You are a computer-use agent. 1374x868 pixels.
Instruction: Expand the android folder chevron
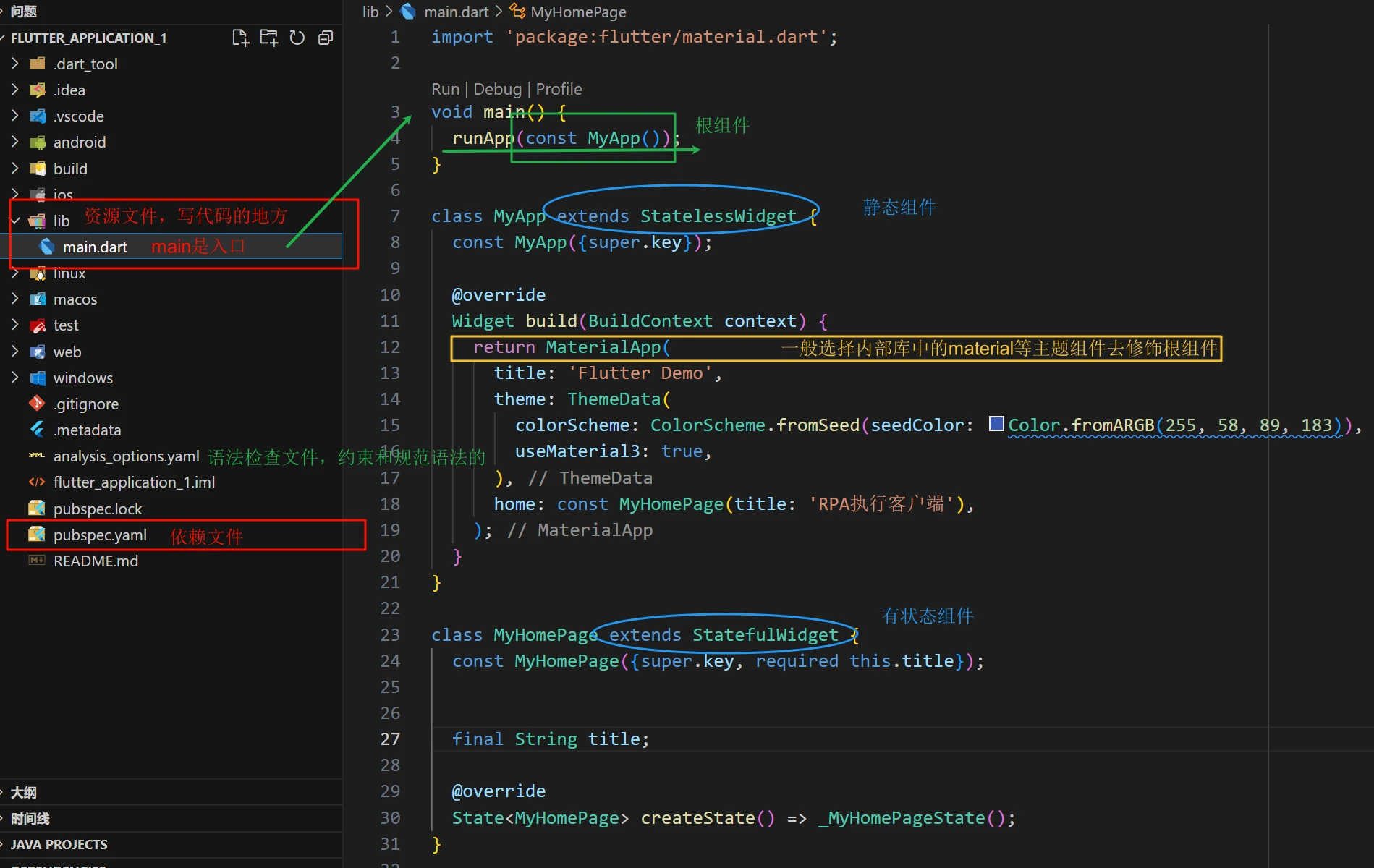[x=15, y=142]
